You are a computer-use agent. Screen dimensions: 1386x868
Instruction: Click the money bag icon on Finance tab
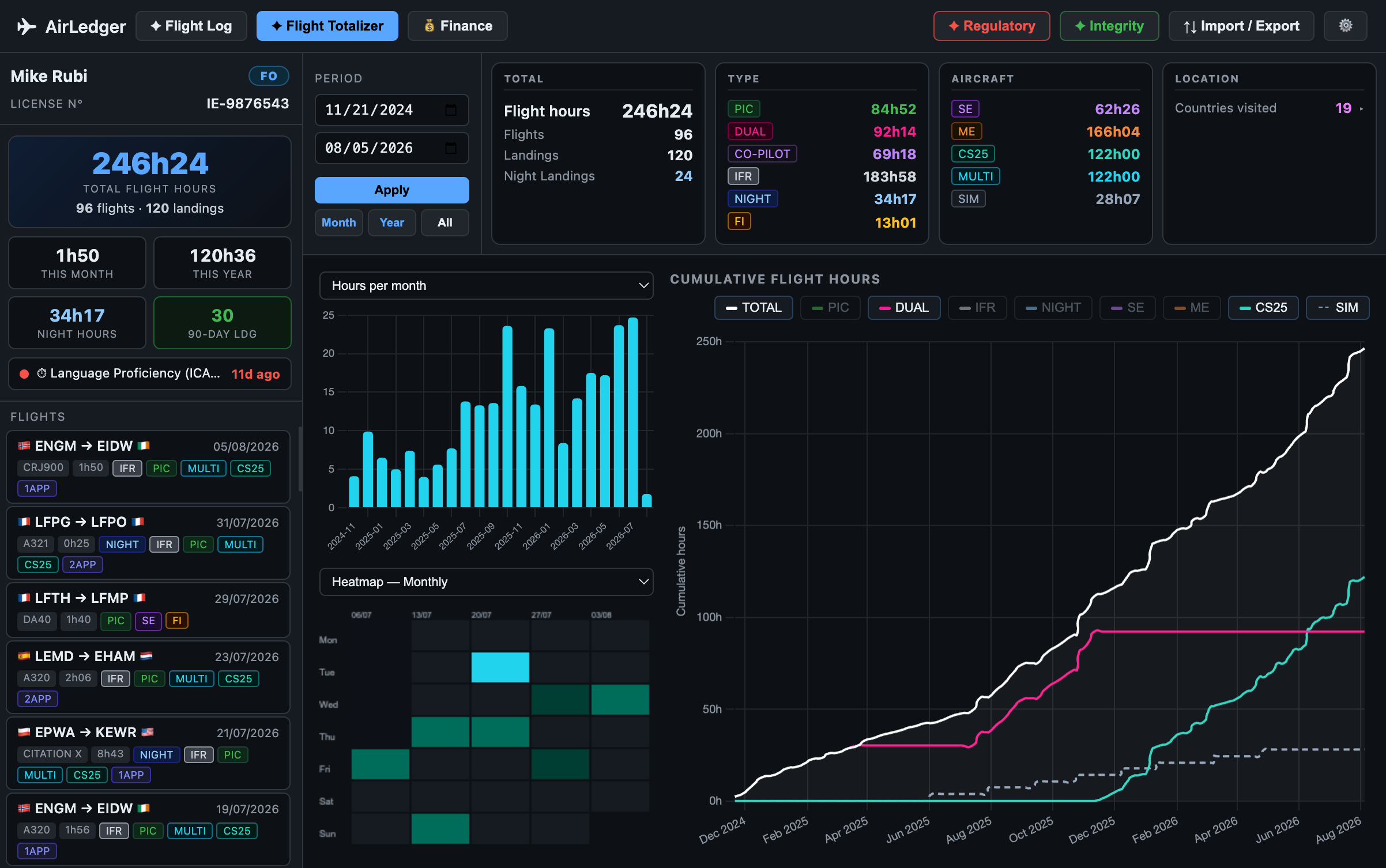tap(429, 26)
